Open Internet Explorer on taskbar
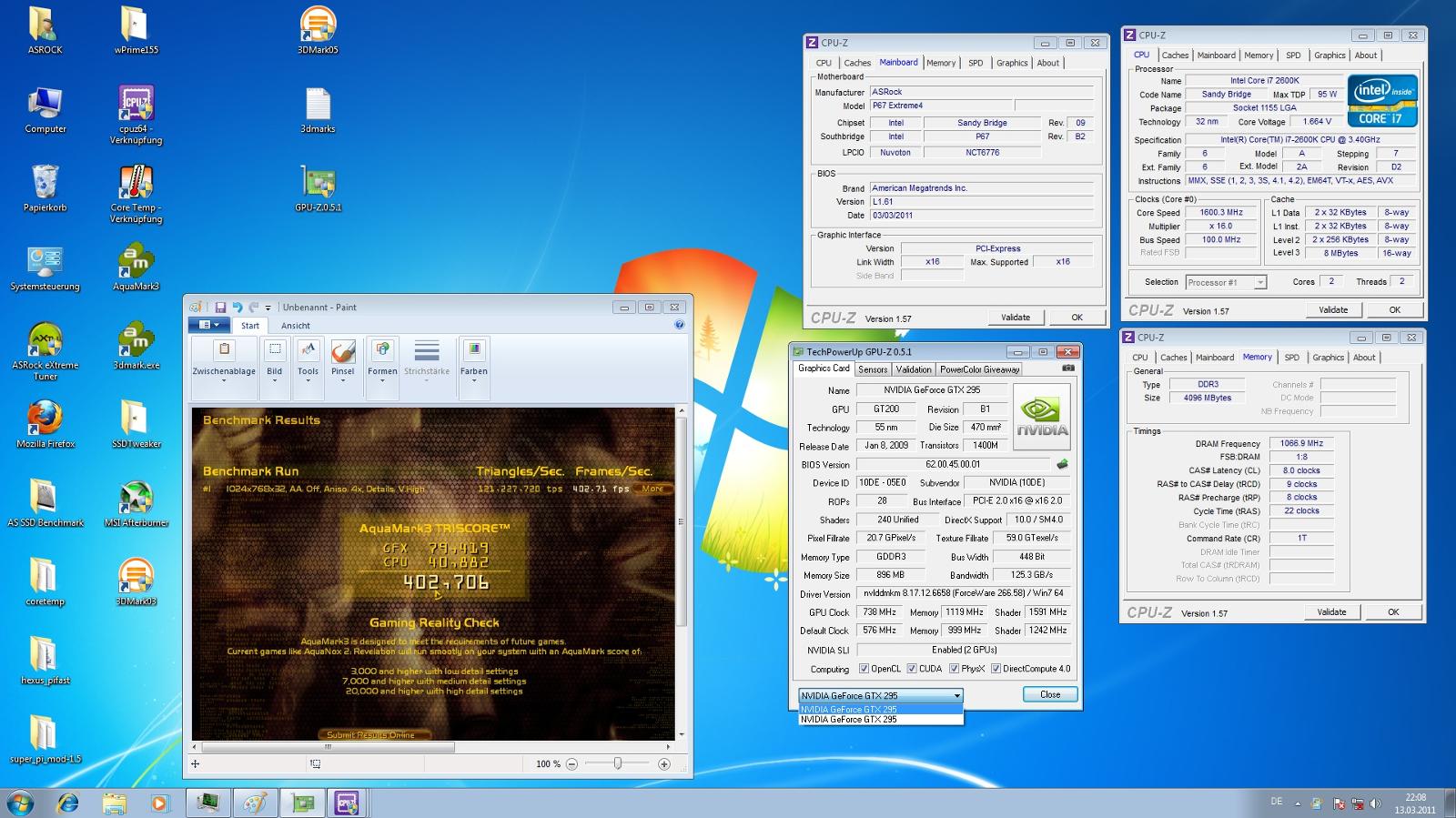This screenshot has height=818, width=1456. (68, 803)
